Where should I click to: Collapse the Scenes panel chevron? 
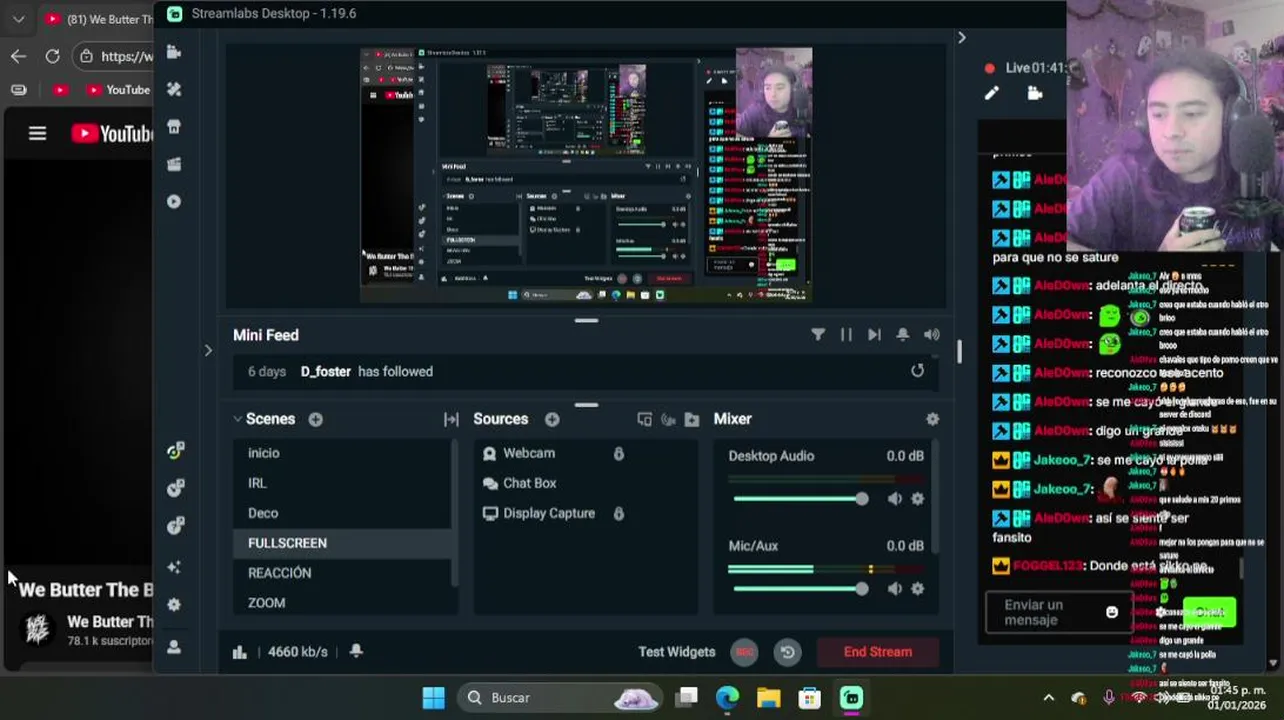tap(237, 419)
